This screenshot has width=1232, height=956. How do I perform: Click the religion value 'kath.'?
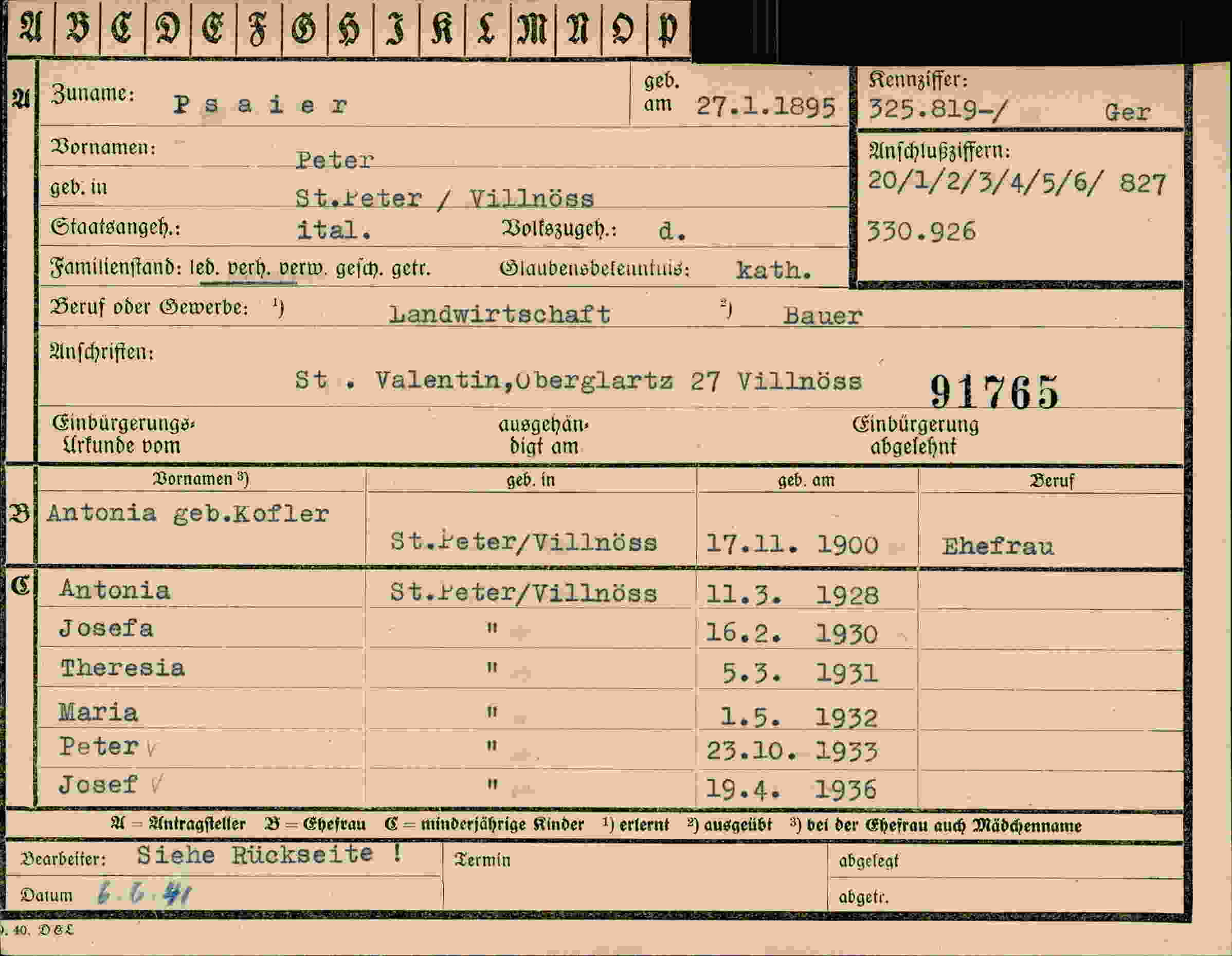(x=774, y=270)
